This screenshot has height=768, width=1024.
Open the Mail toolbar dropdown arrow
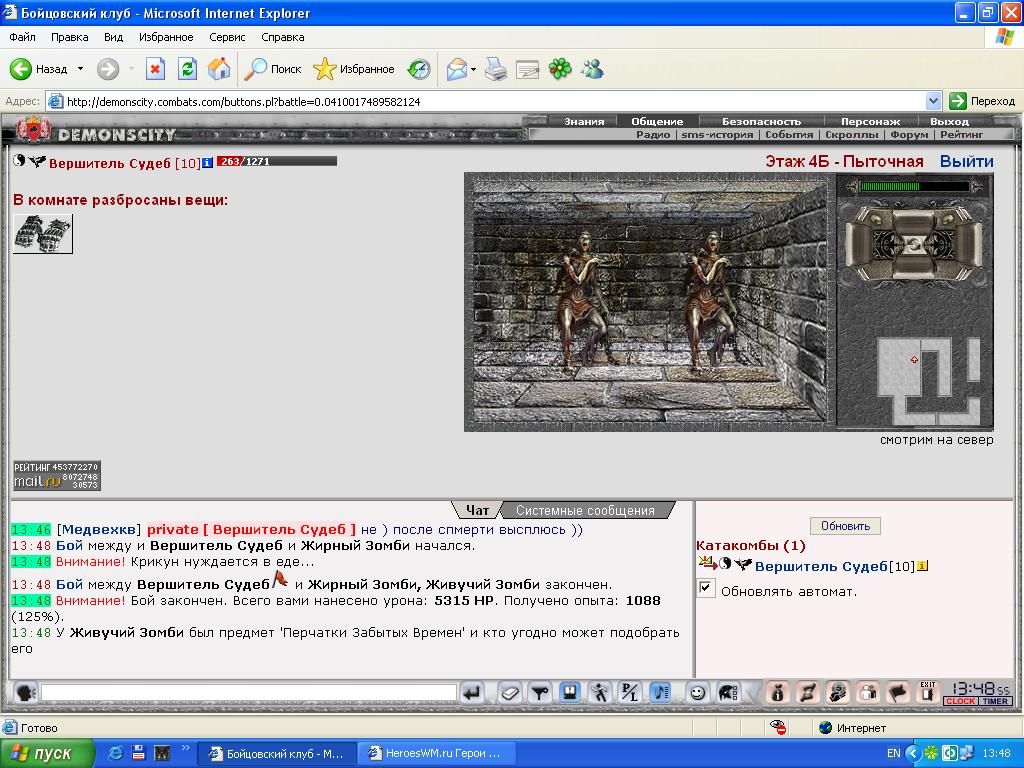473,69
